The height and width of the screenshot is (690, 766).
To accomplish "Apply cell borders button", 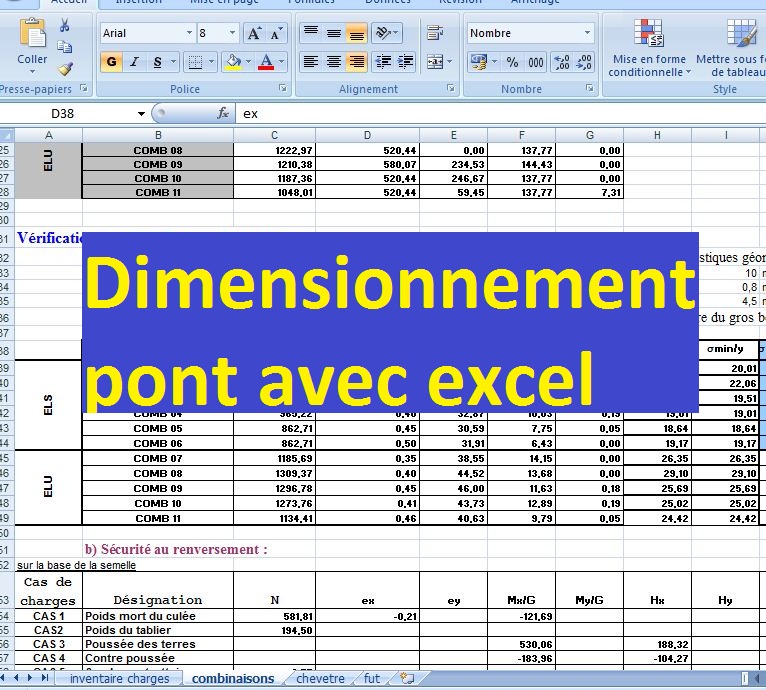I will tap(195, 62).
